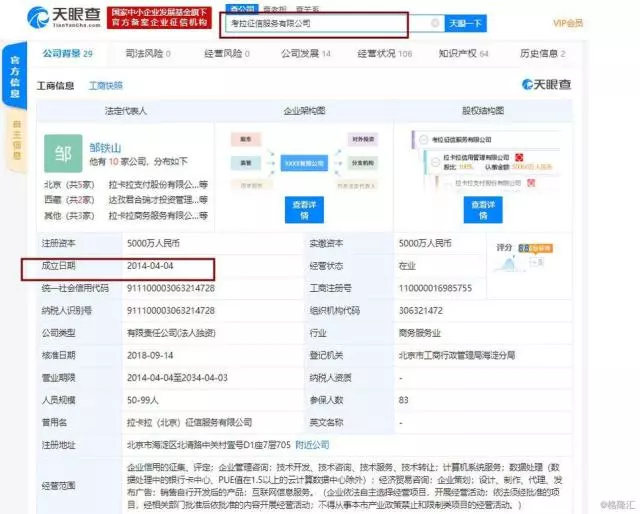
Task: Switch to the 公司背景 tab
Action: [x=67, y=53]
